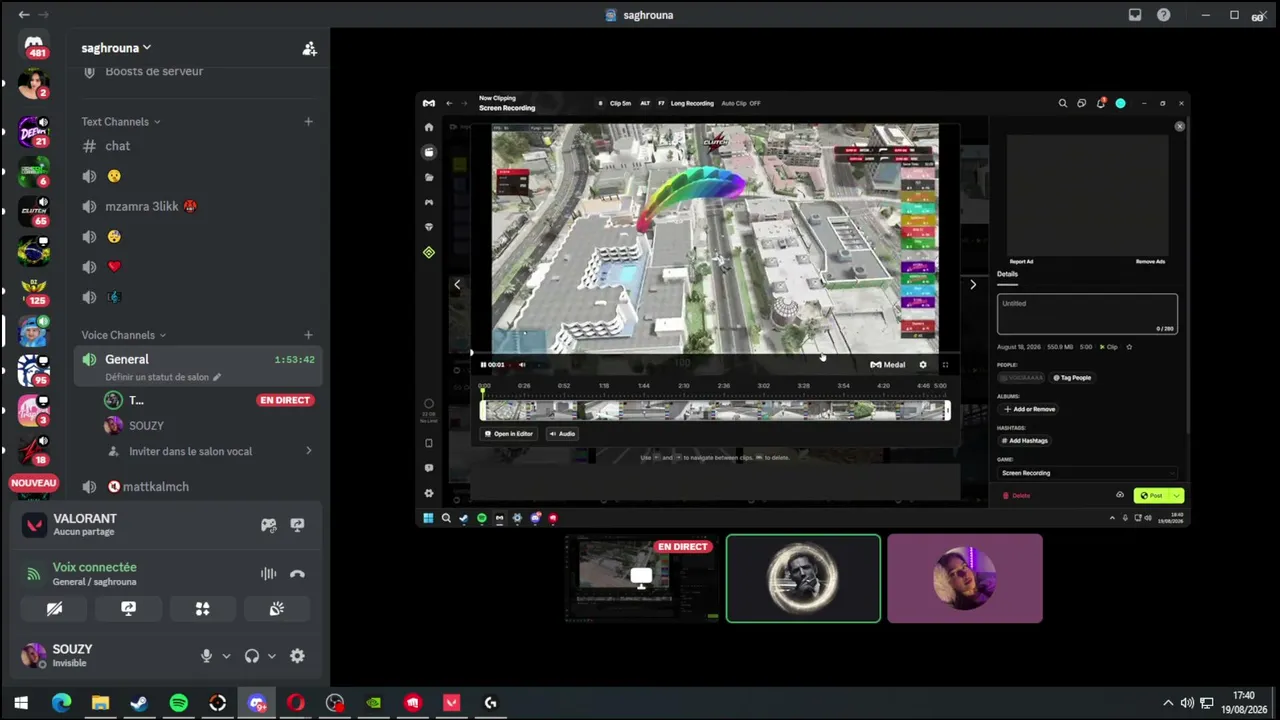Open Discord user settings gear
This screenshot has width=1280, height=720.
click(x=297, y=656)
